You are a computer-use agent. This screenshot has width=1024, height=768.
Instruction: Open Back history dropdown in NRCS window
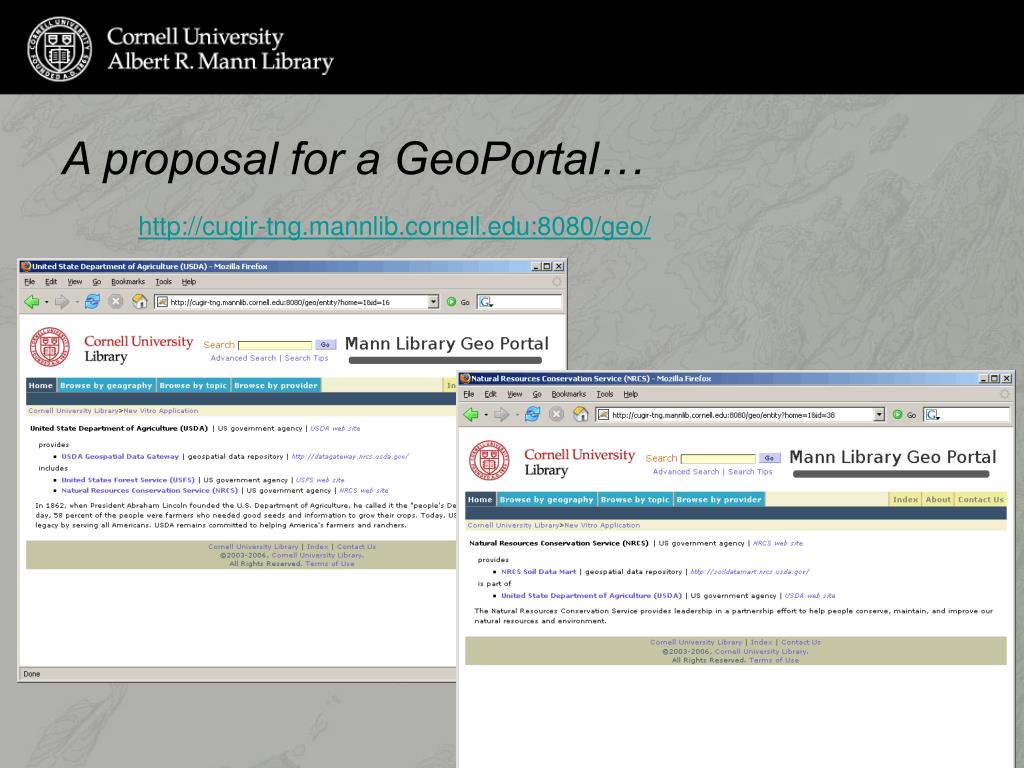pos(486,415)
